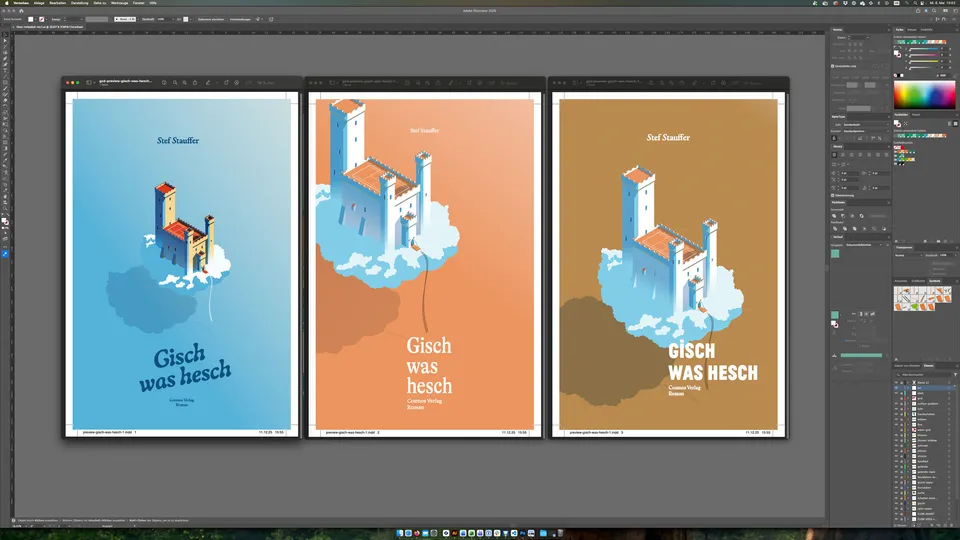The image size is (960, 540).
Task: Click the Illustrator Home icon
Action: click(21, 10)
